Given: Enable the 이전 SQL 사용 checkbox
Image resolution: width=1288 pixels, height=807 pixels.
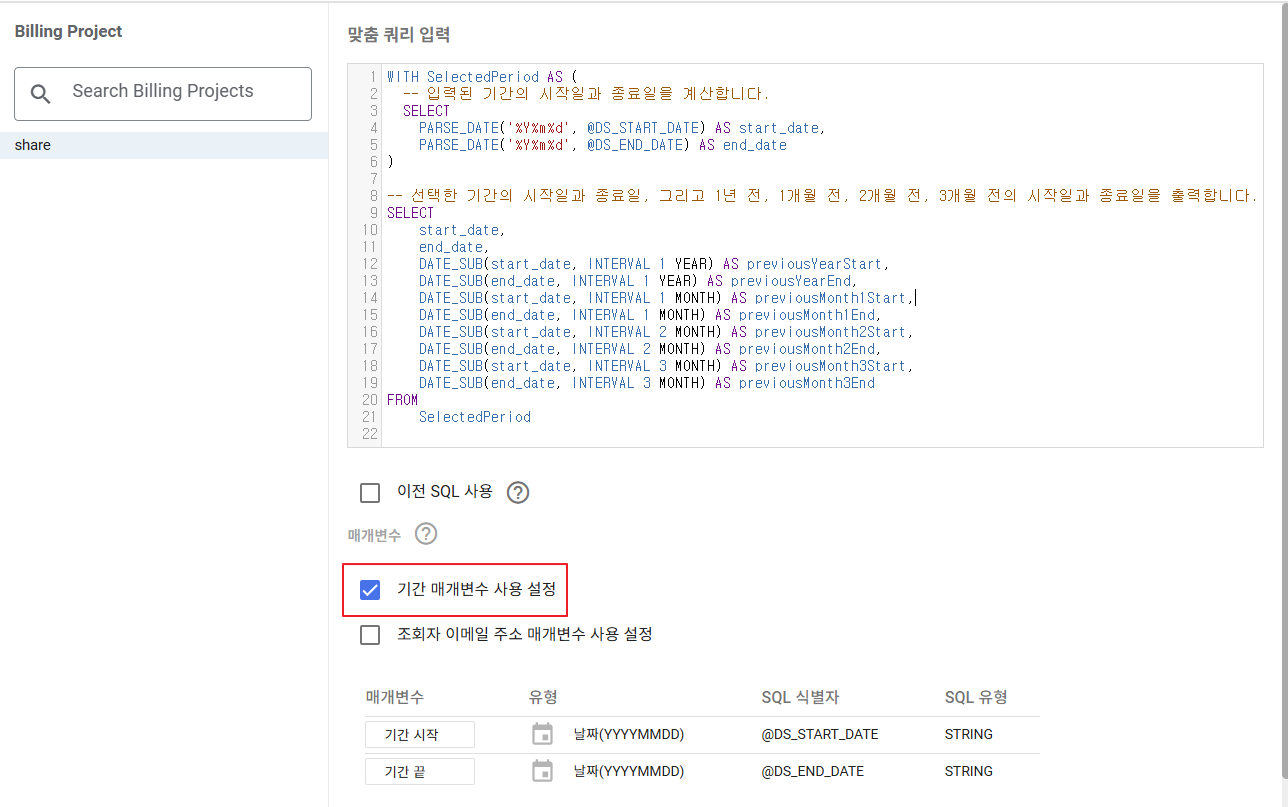Looking at the screenshot, I should (x=370, y=492).
